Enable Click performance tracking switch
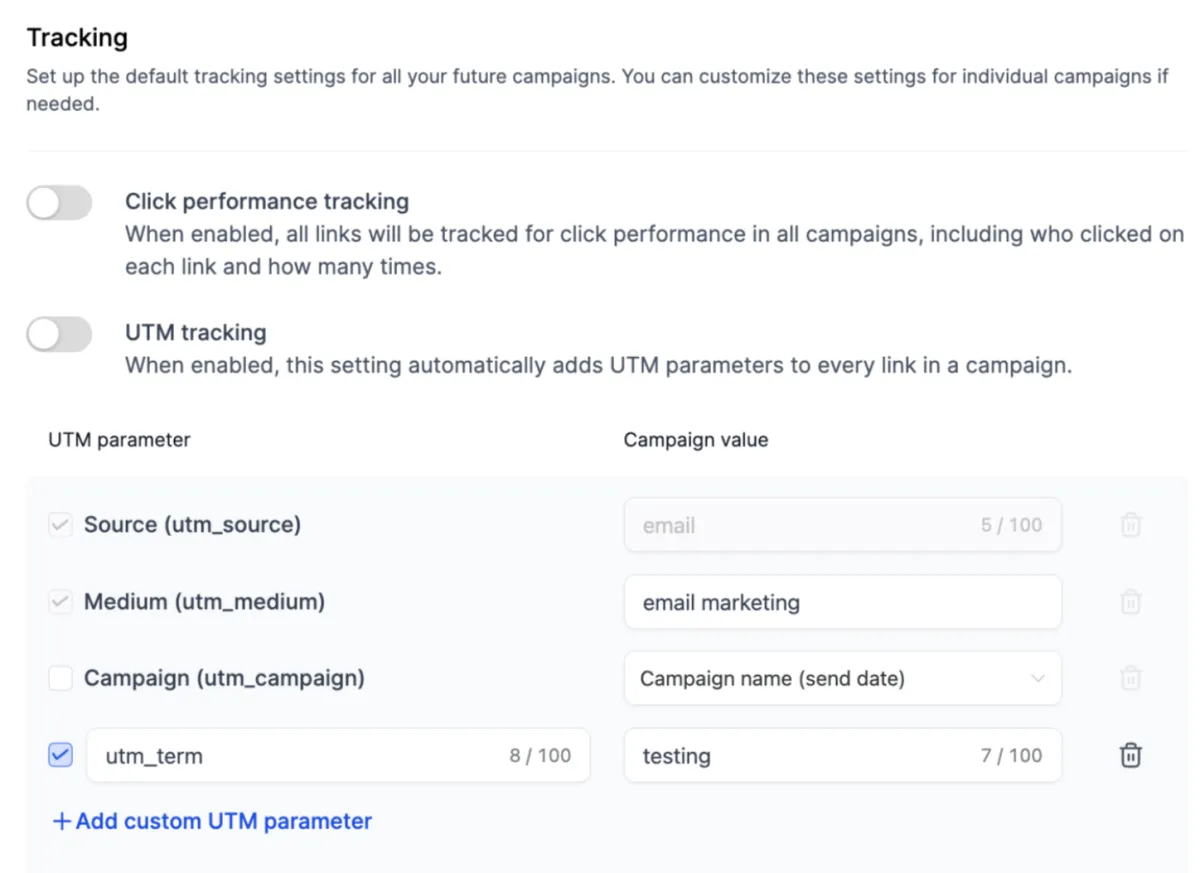The width and height of the screenshot is (1200, 873). click(59, 203)
